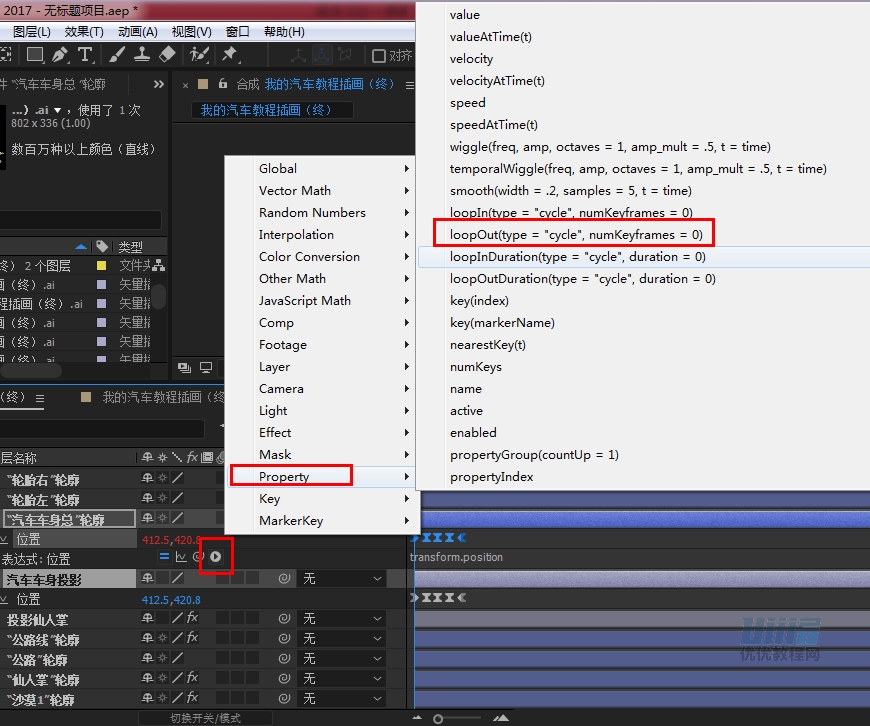
Task: Open parent dropdown for 投影仙人掌 layer
Action: coord(343,619)
